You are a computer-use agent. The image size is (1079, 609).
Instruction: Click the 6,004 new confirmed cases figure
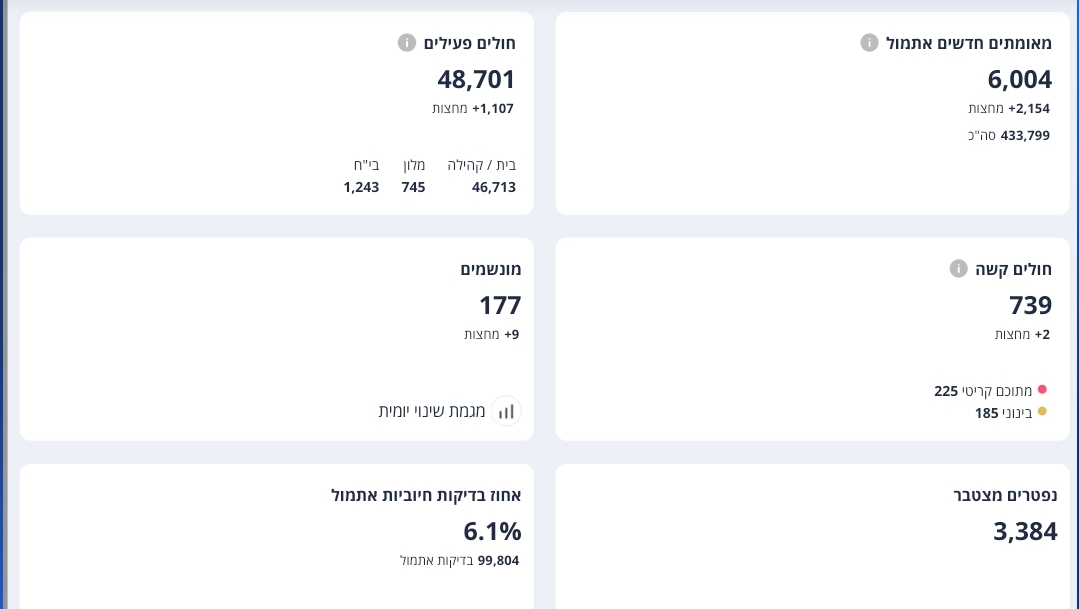click(1019, 80)
